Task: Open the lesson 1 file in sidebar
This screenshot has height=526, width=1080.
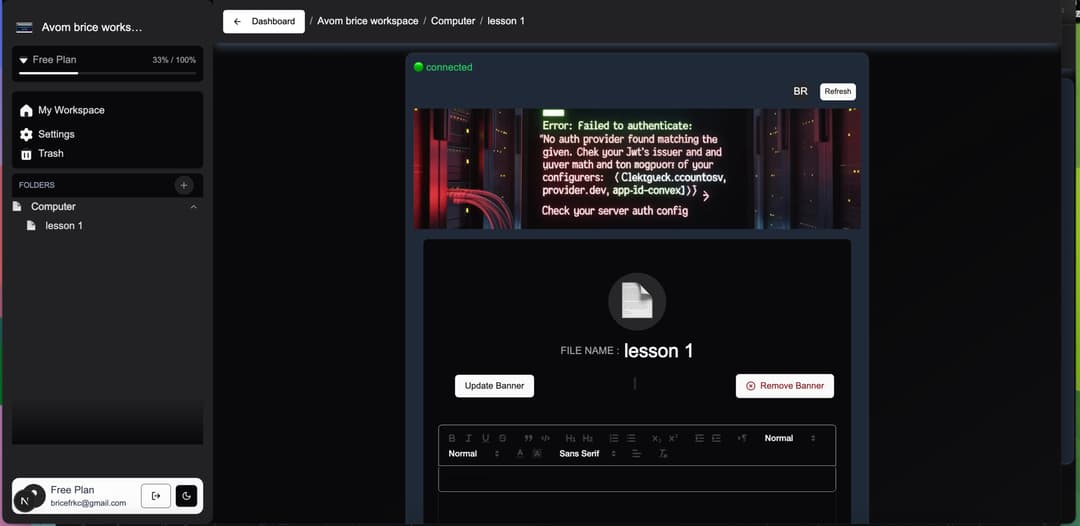Action: (63, 226)
